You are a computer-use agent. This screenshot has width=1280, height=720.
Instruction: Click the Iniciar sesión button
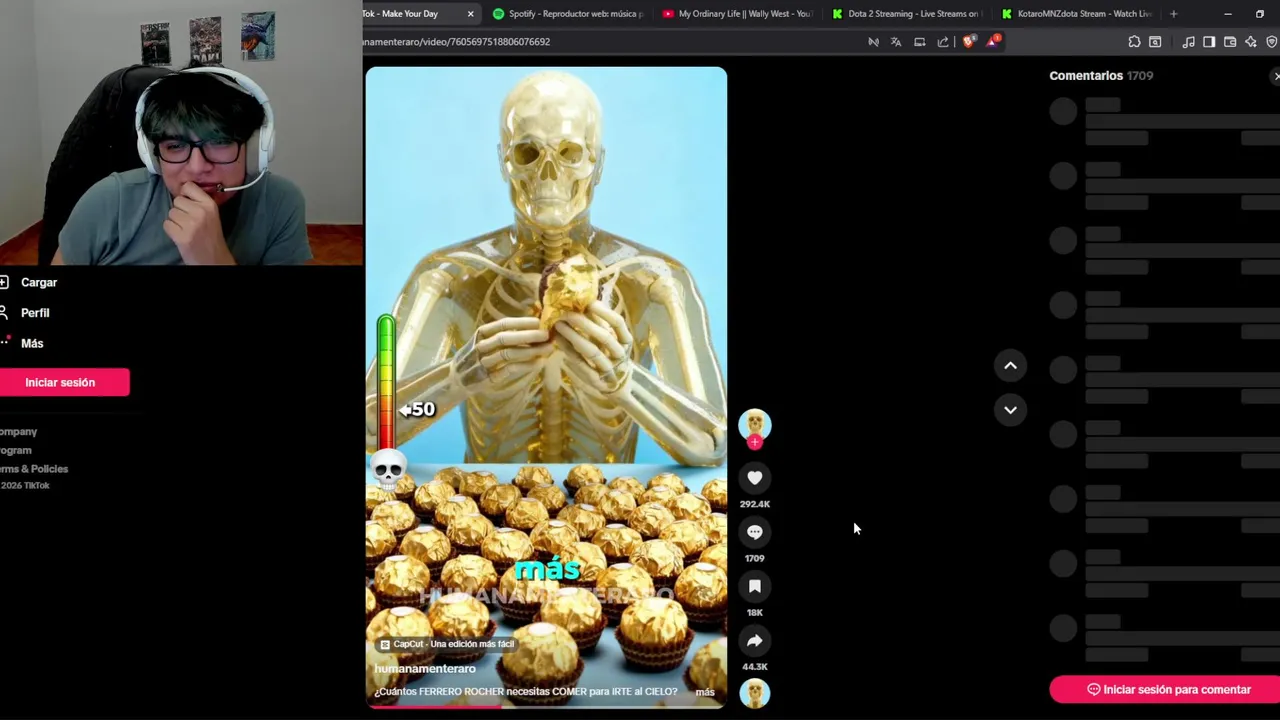[x=62, y=382]
